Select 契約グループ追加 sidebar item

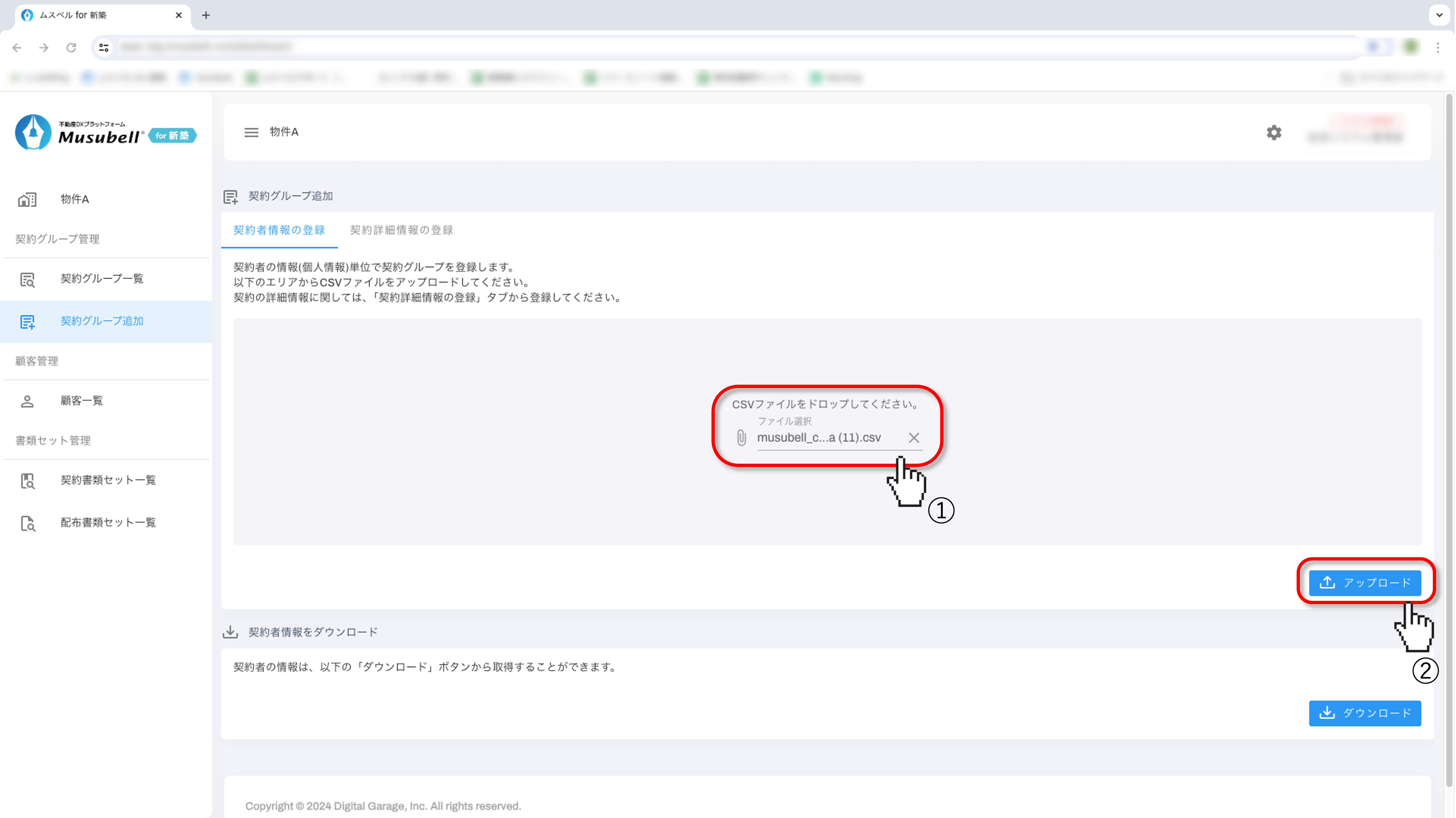point(102,321)
